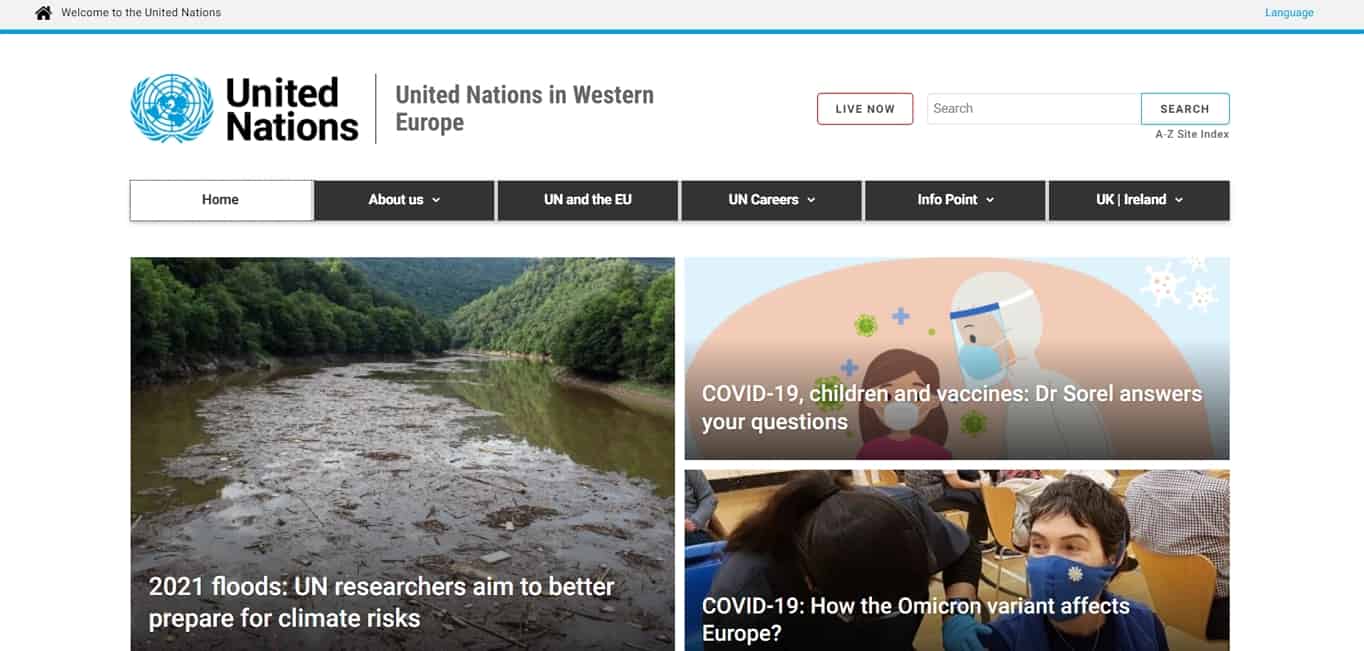Expand the About us chevron arrow
The height and width of the screenshot is (651, 1364).
(x=436, y=200)
